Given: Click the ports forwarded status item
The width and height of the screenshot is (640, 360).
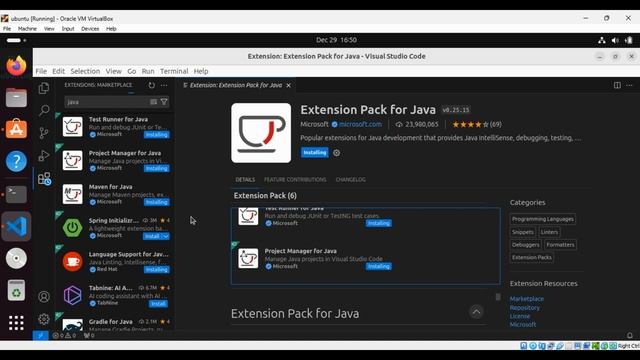Looking at the screenshot, I should tap(89, 336).
